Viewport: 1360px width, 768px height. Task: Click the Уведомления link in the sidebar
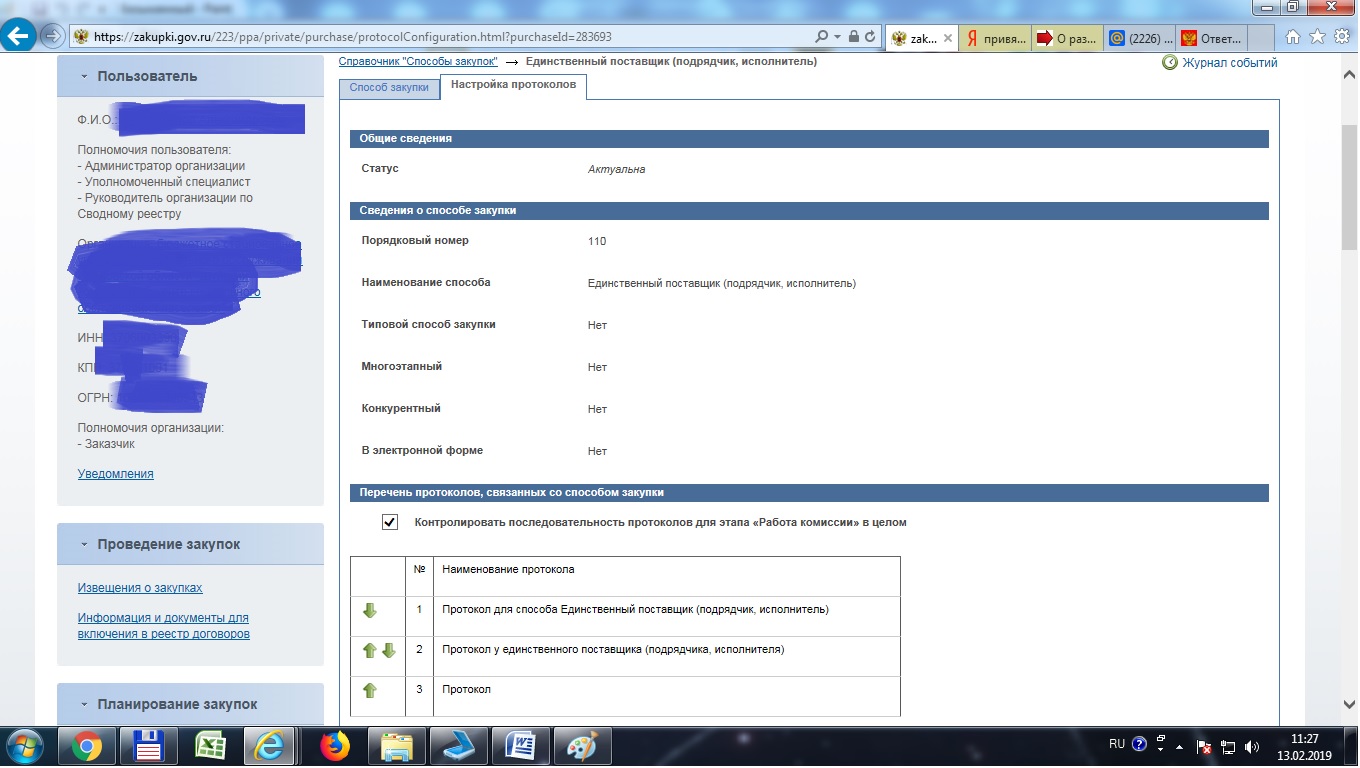(116, 474)
